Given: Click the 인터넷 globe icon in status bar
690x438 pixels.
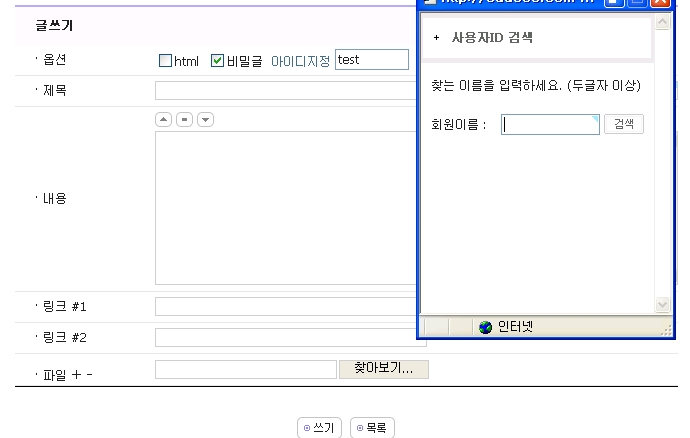Looking at the screenshot, I should [x=485, y=327].
